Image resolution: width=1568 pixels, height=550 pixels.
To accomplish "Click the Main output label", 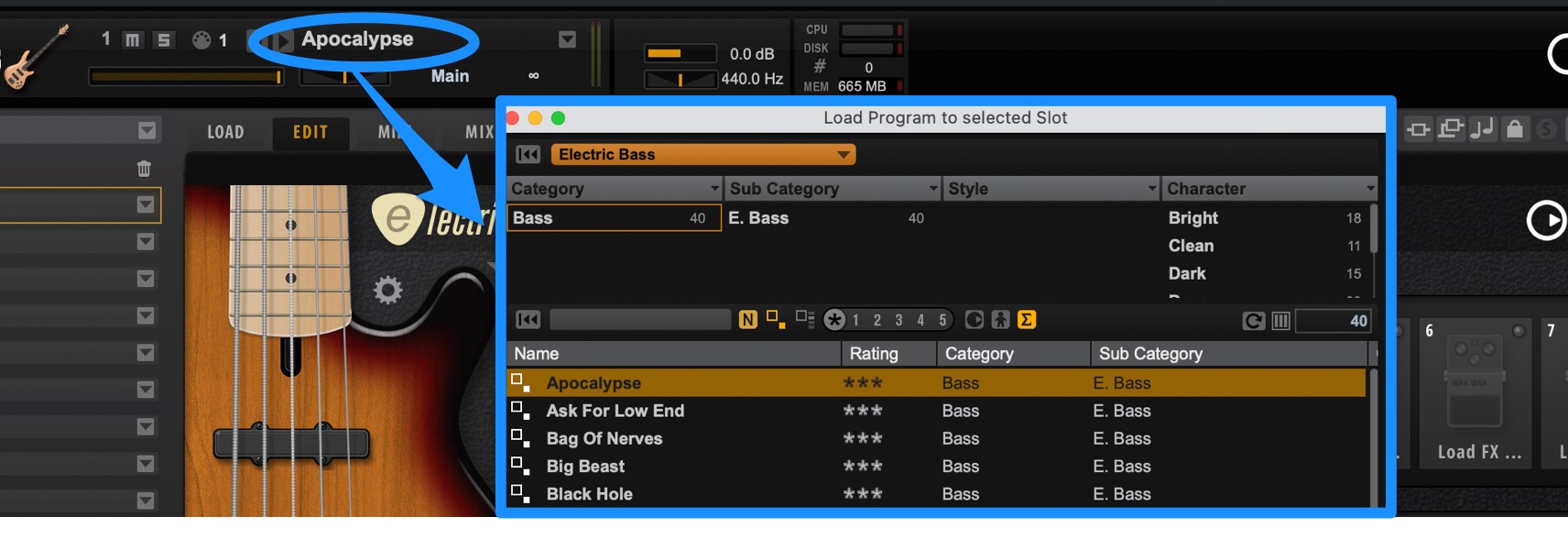I will point(450,76).
